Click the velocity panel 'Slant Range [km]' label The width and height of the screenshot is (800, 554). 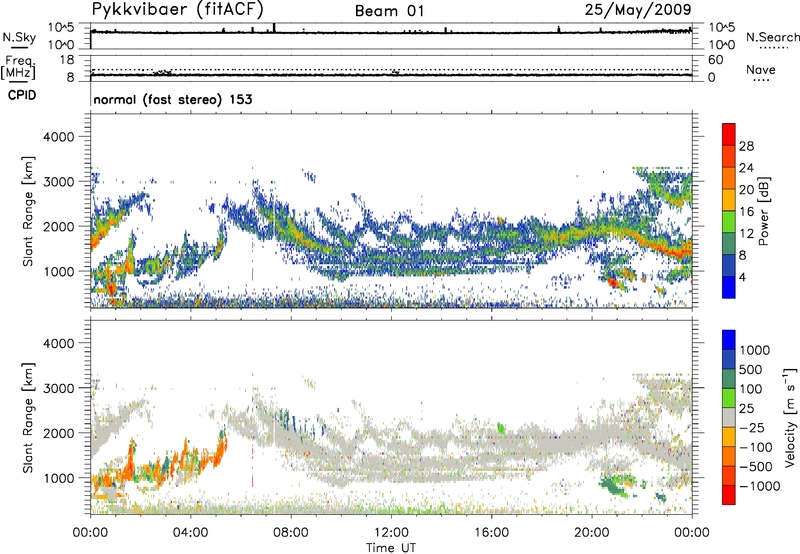point(28,417)
